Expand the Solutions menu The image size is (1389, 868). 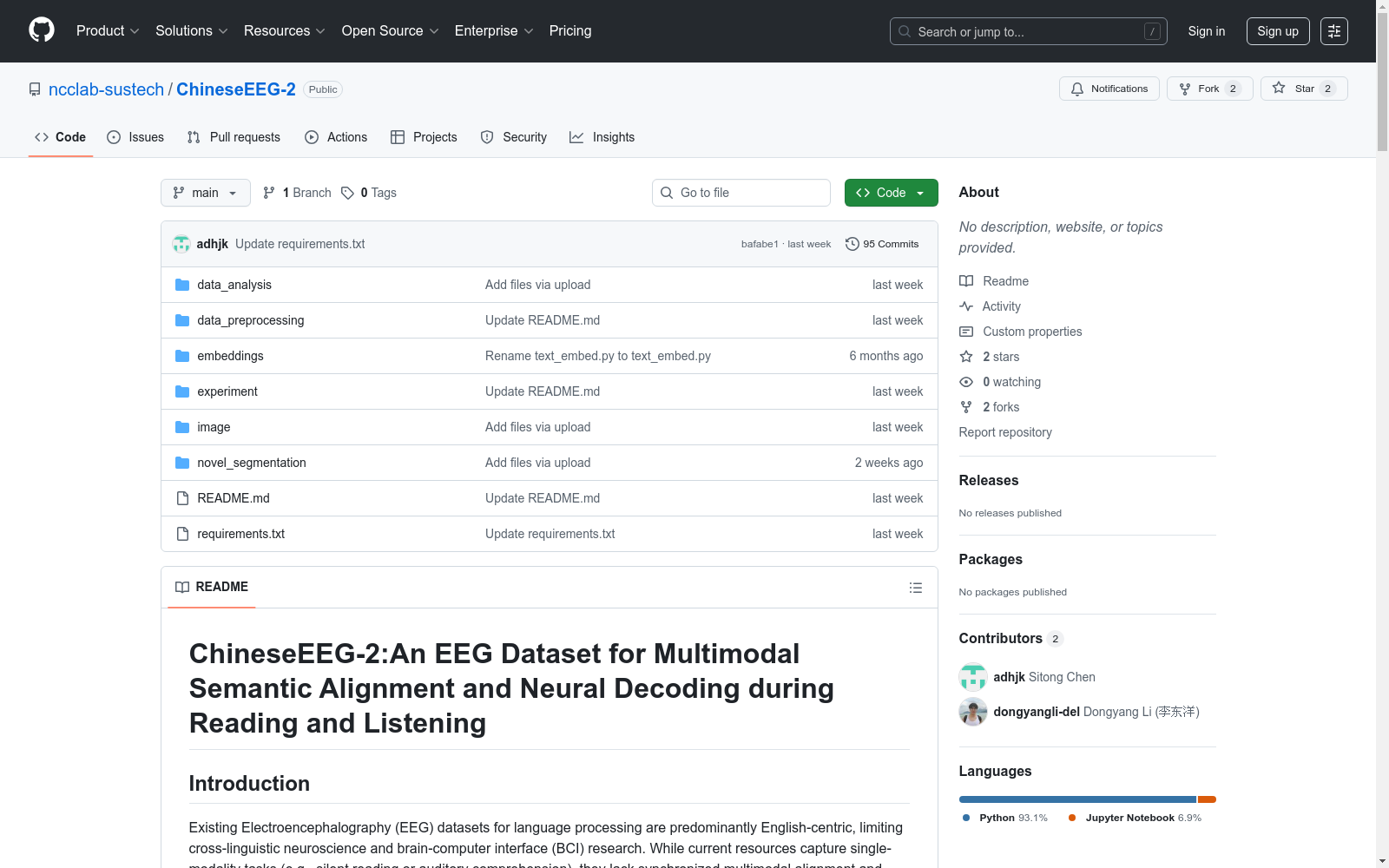click(x=192, y=31)
